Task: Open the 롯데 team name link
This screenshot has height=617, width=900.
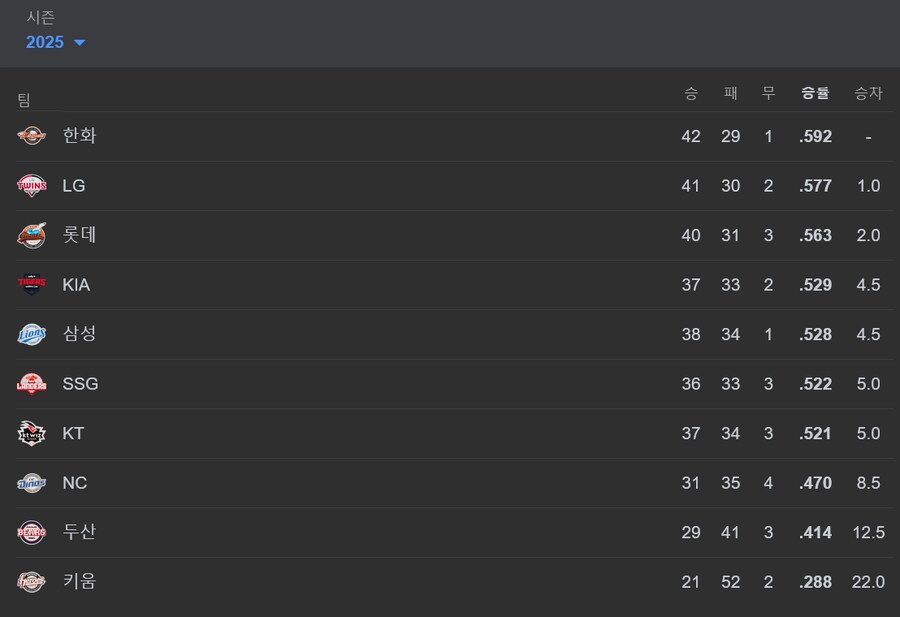Action: 79,235
